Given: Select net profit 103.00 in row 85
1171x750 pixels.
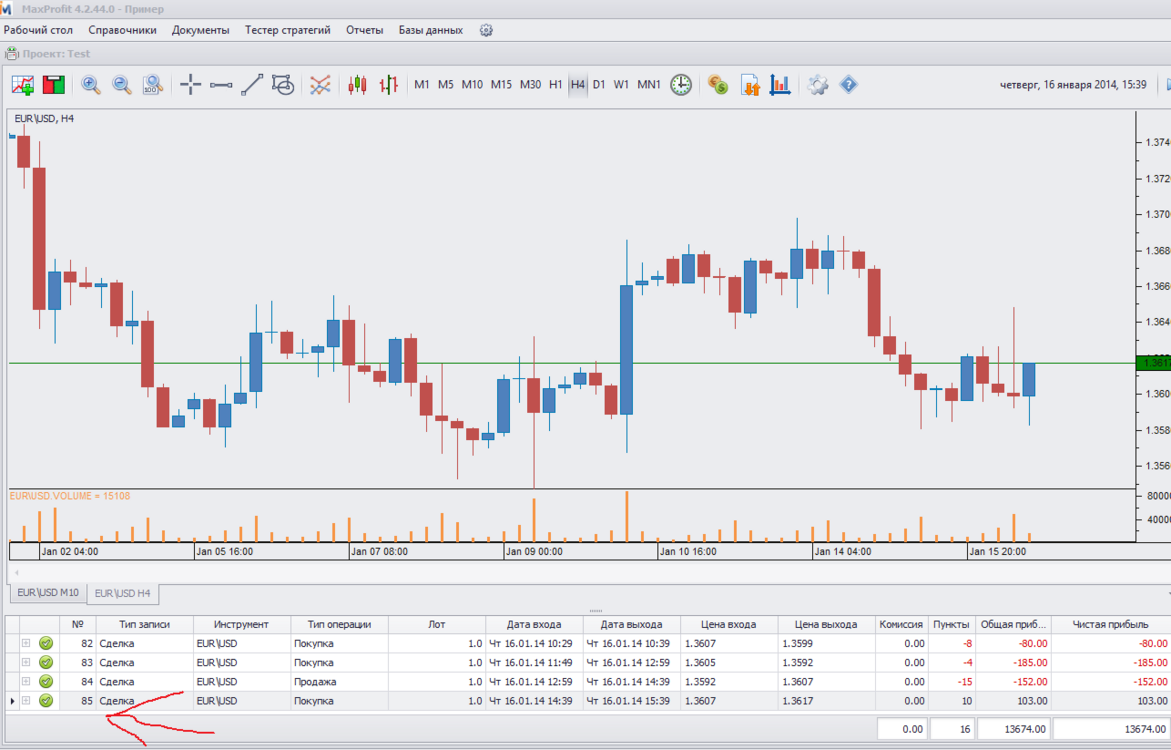Looking at the screenshot, I should (x=1111, y=701).
